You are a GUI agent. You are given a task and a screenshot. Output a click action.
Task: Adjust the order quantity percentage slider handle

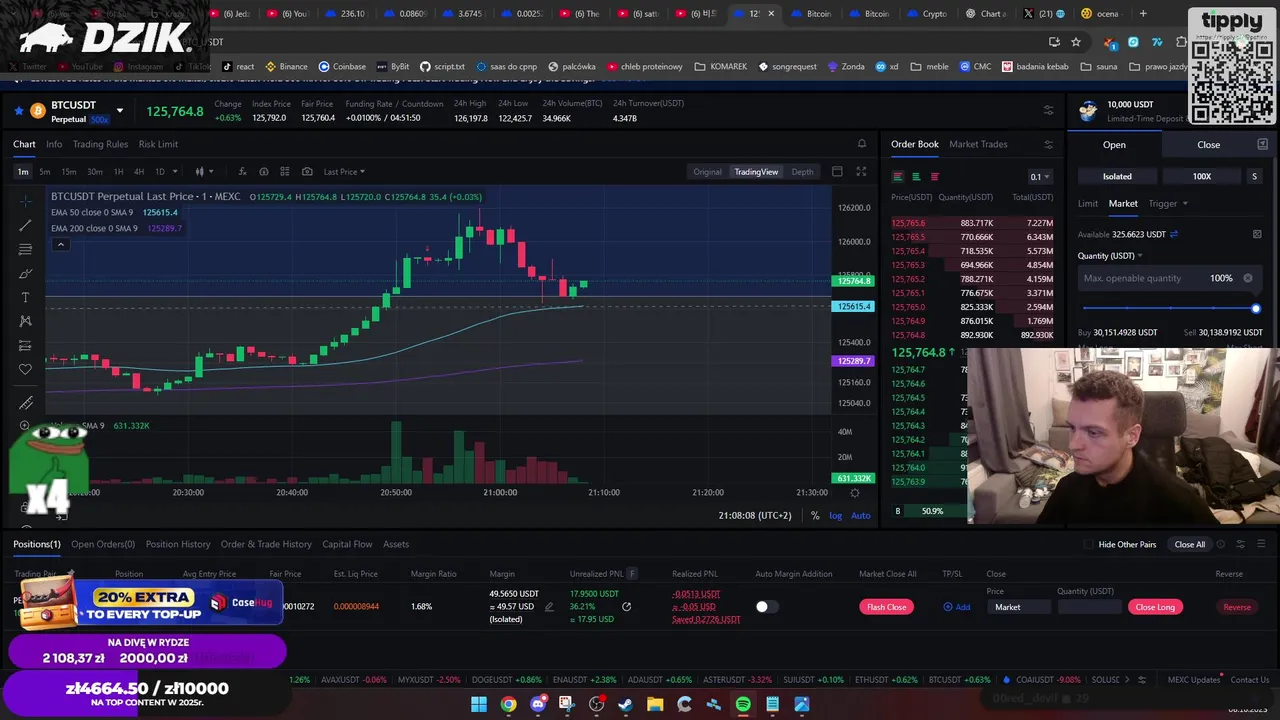tap(1256, 309)
